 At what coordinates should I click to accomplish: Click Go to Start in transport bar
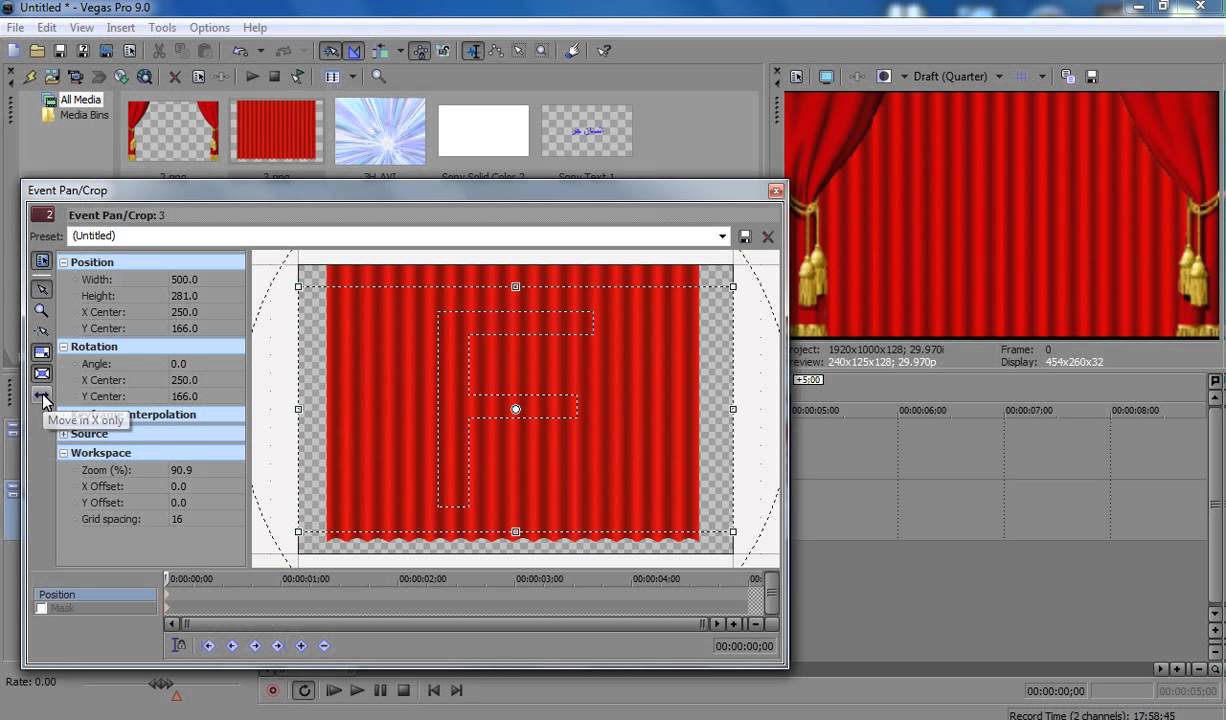click(434, 690)
